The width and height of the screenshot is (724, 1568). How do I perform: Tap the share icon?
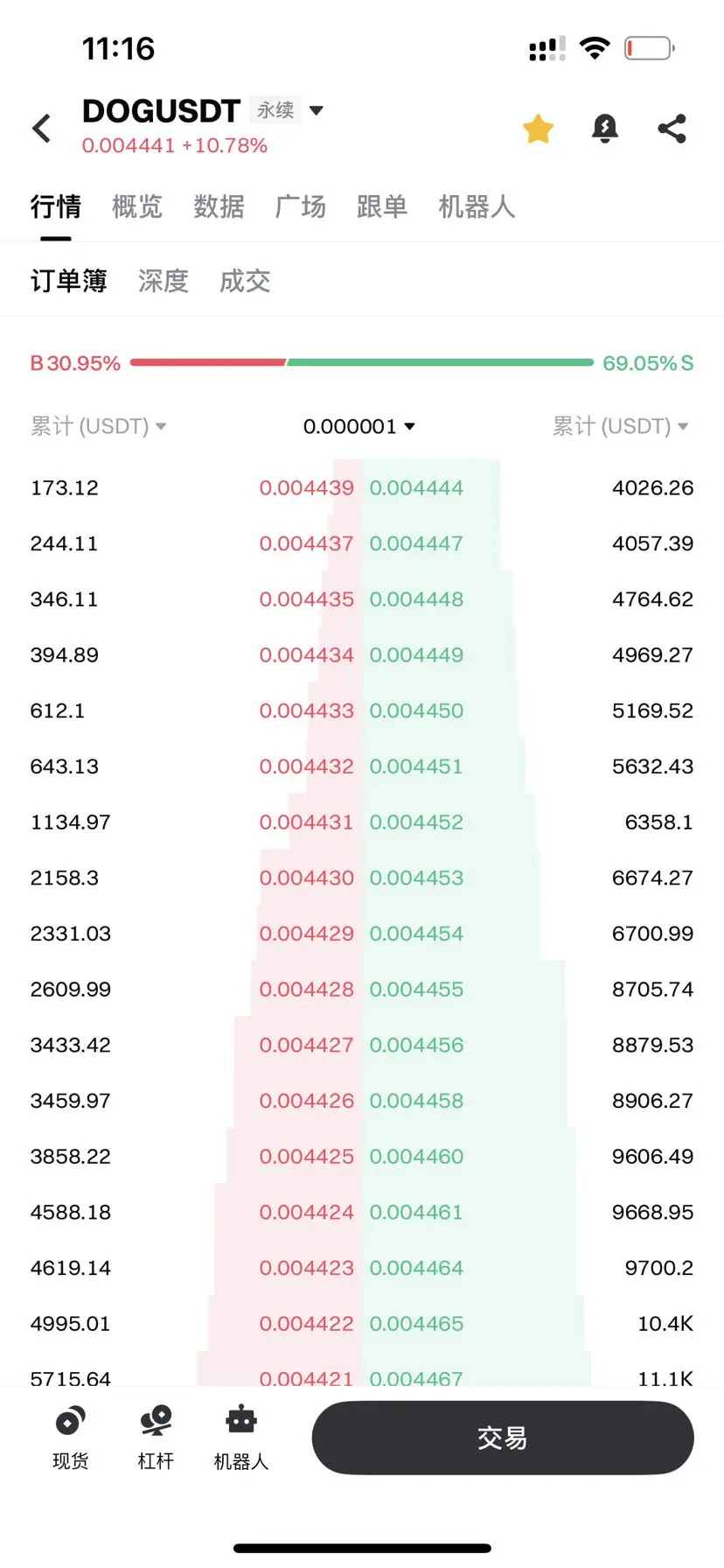(x=672, y=129)
